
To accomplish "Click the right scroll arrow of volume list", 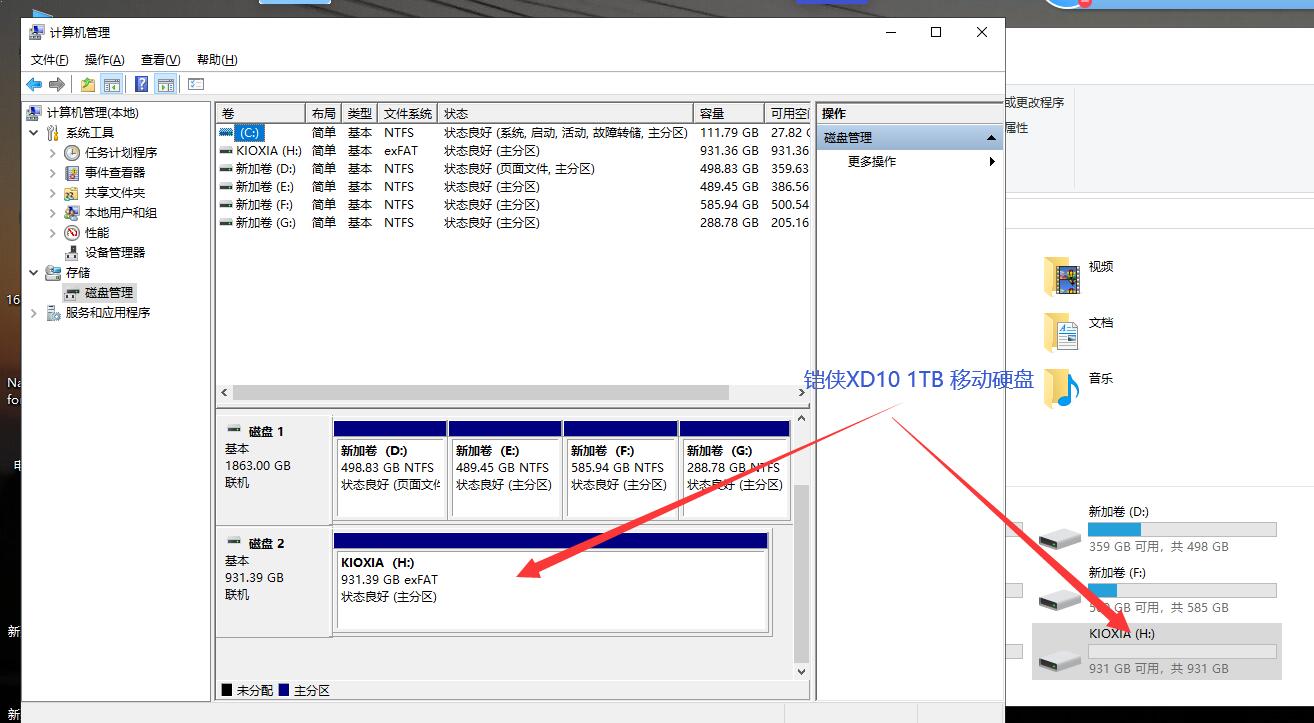I will point(802,393).
